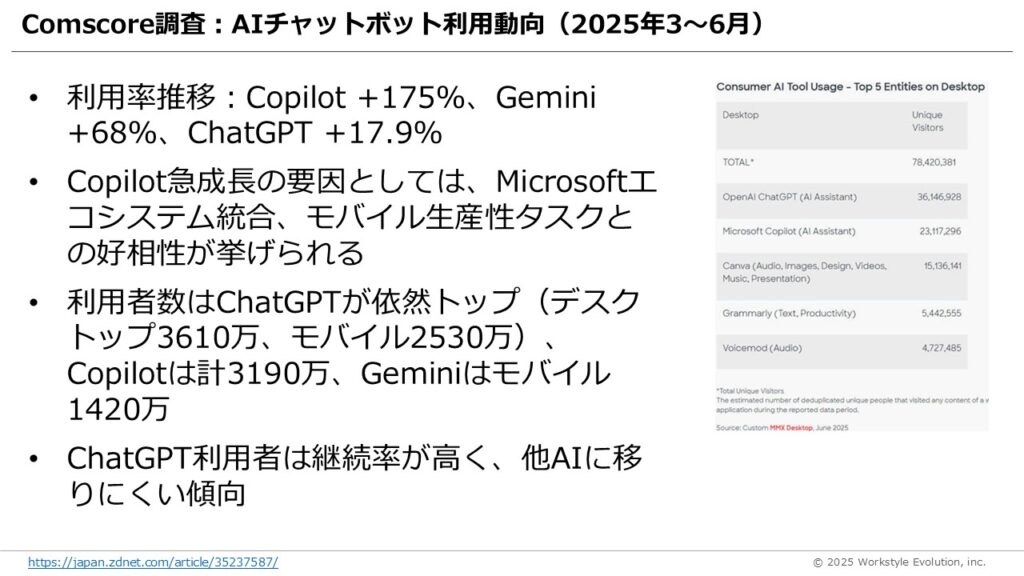
Task: Select the Desktop column header
Action: coord(741,115)
